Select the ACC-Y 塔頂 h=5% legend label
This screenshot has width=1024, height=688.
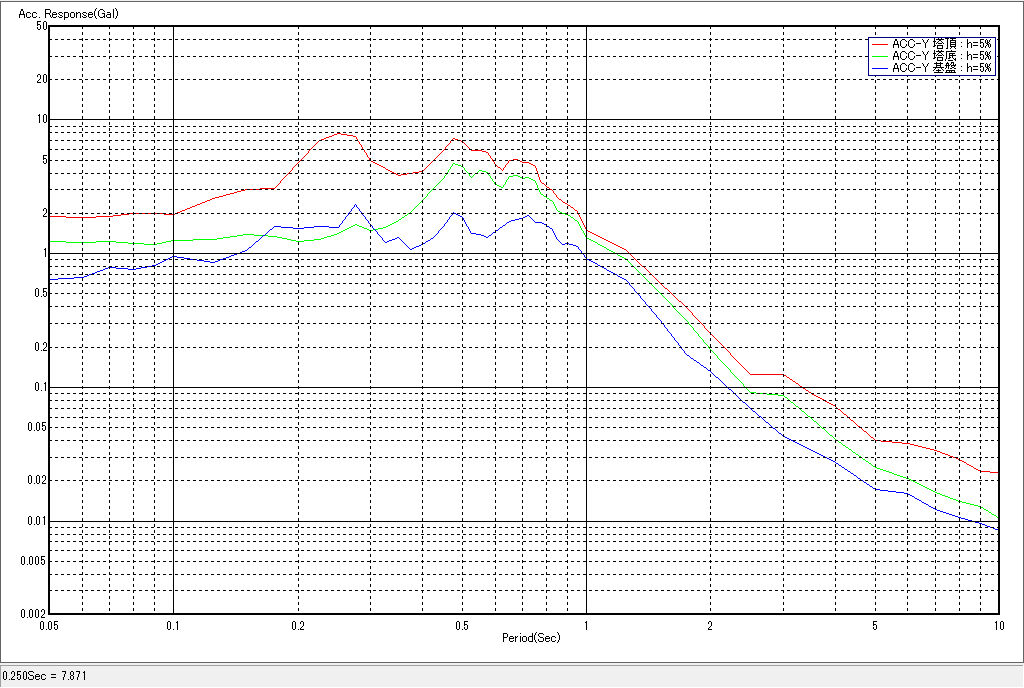941,44
